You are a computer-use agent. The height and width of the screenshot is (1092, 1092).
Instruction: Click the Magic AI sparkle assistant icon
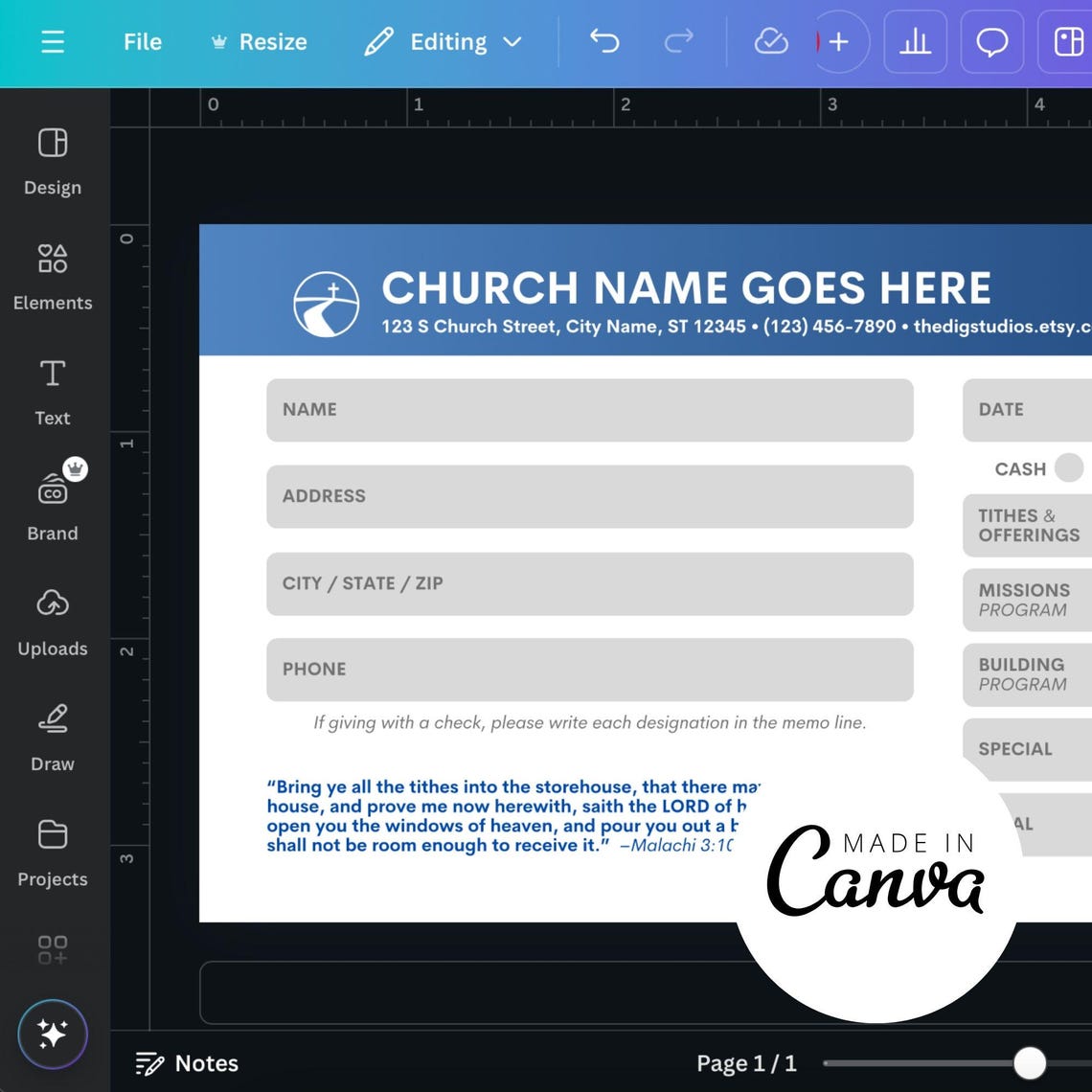(x=53, y=1035)
